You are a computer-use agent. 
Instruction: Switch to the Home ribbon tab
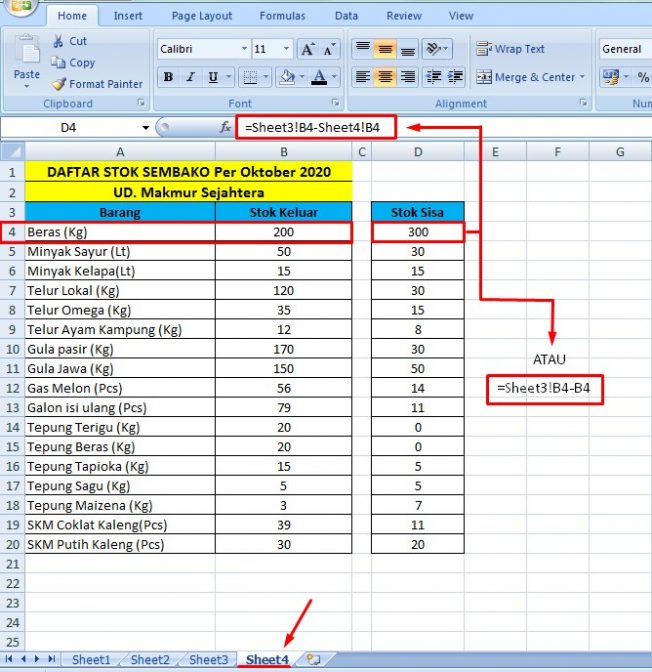click(72, 16)
